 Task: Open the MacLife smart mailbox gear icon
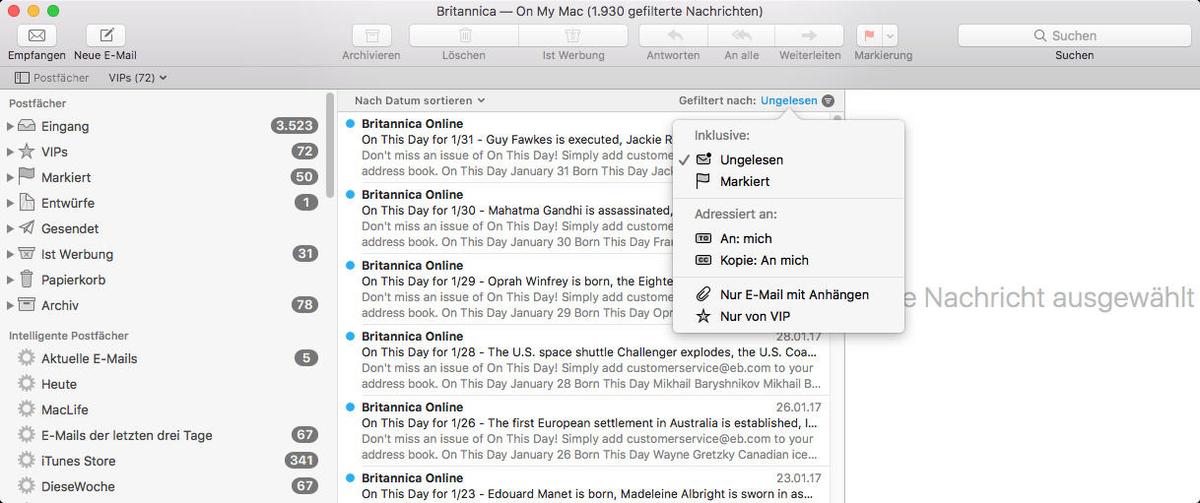tap(26, 409)
